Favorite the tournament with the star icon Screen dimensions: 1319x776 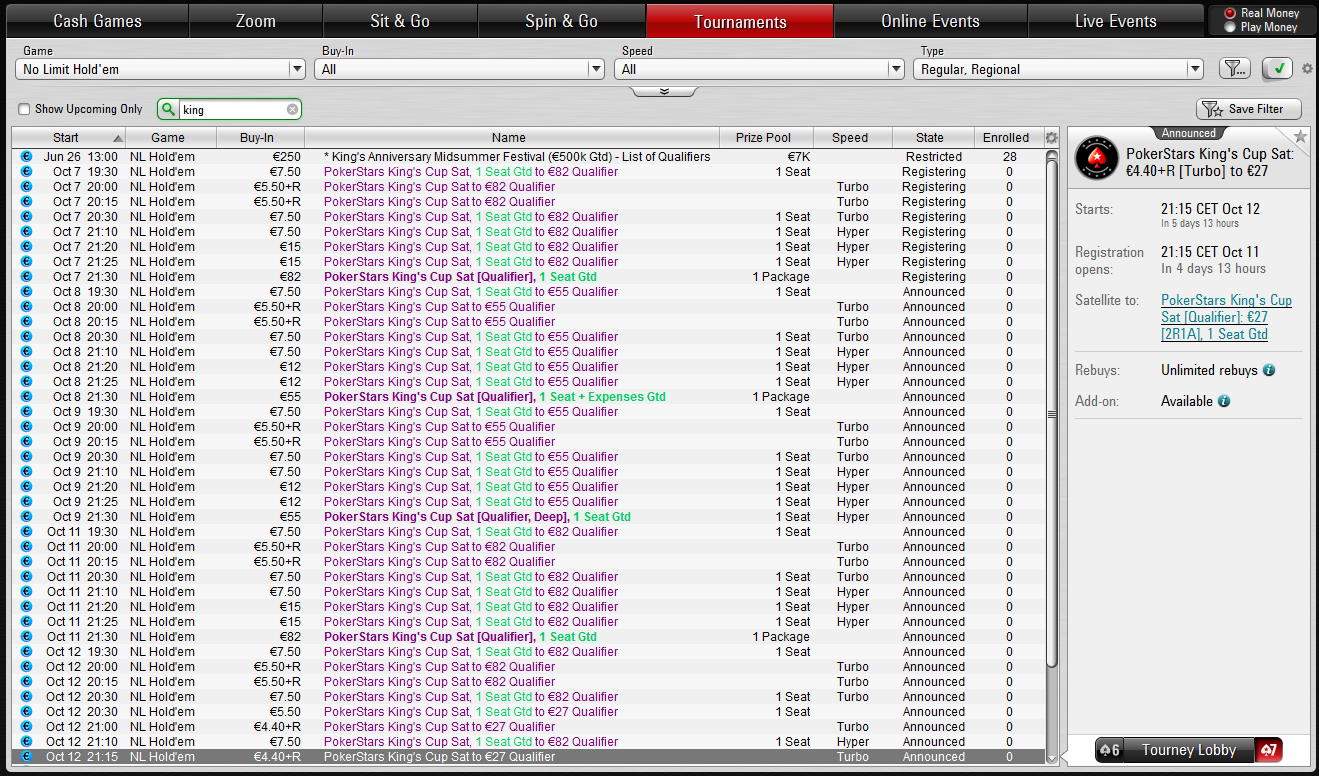[x=1300, y=136]
